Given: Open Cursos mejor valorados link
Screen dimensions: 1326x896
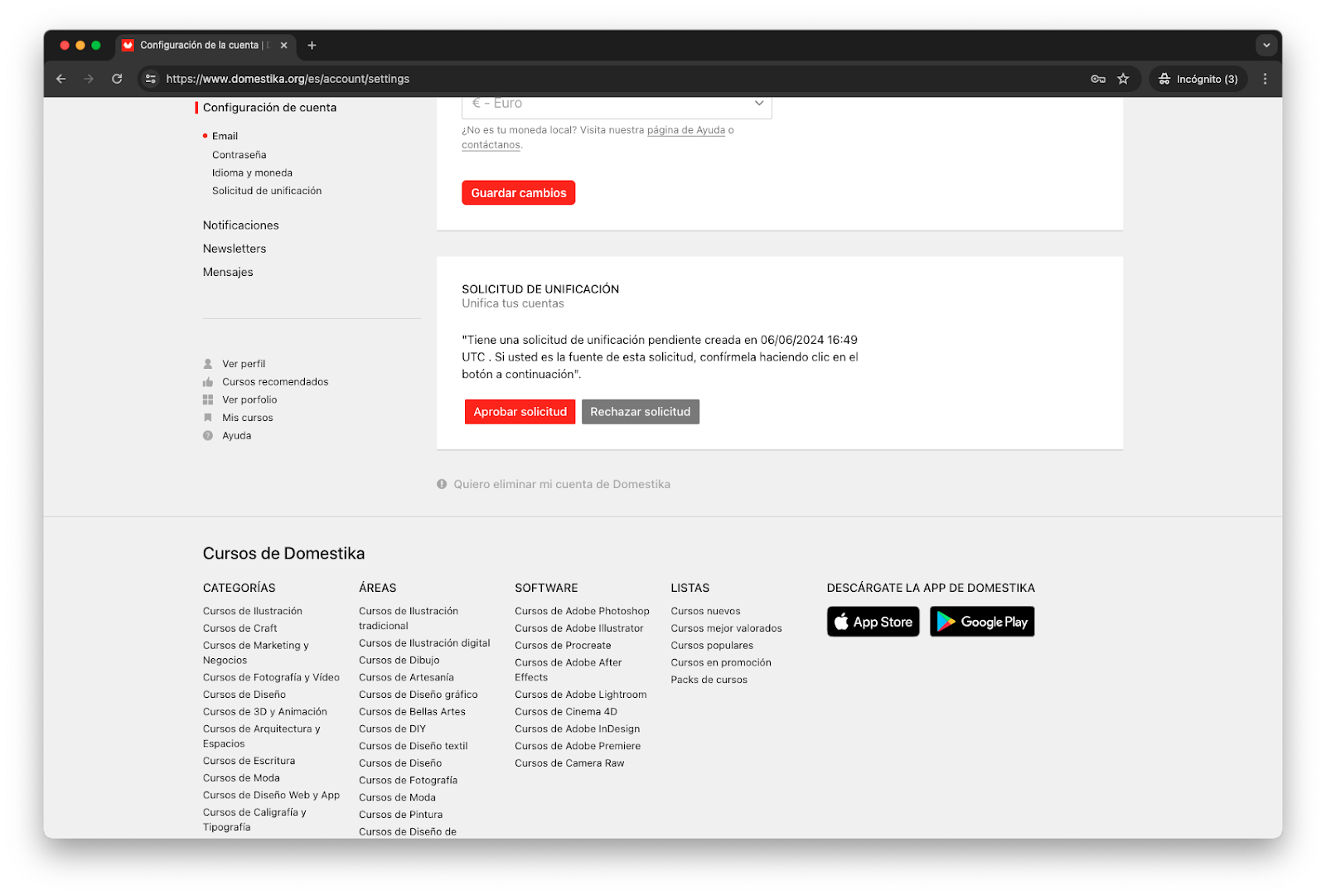Looking at the screenshot, I should [726, 628].
